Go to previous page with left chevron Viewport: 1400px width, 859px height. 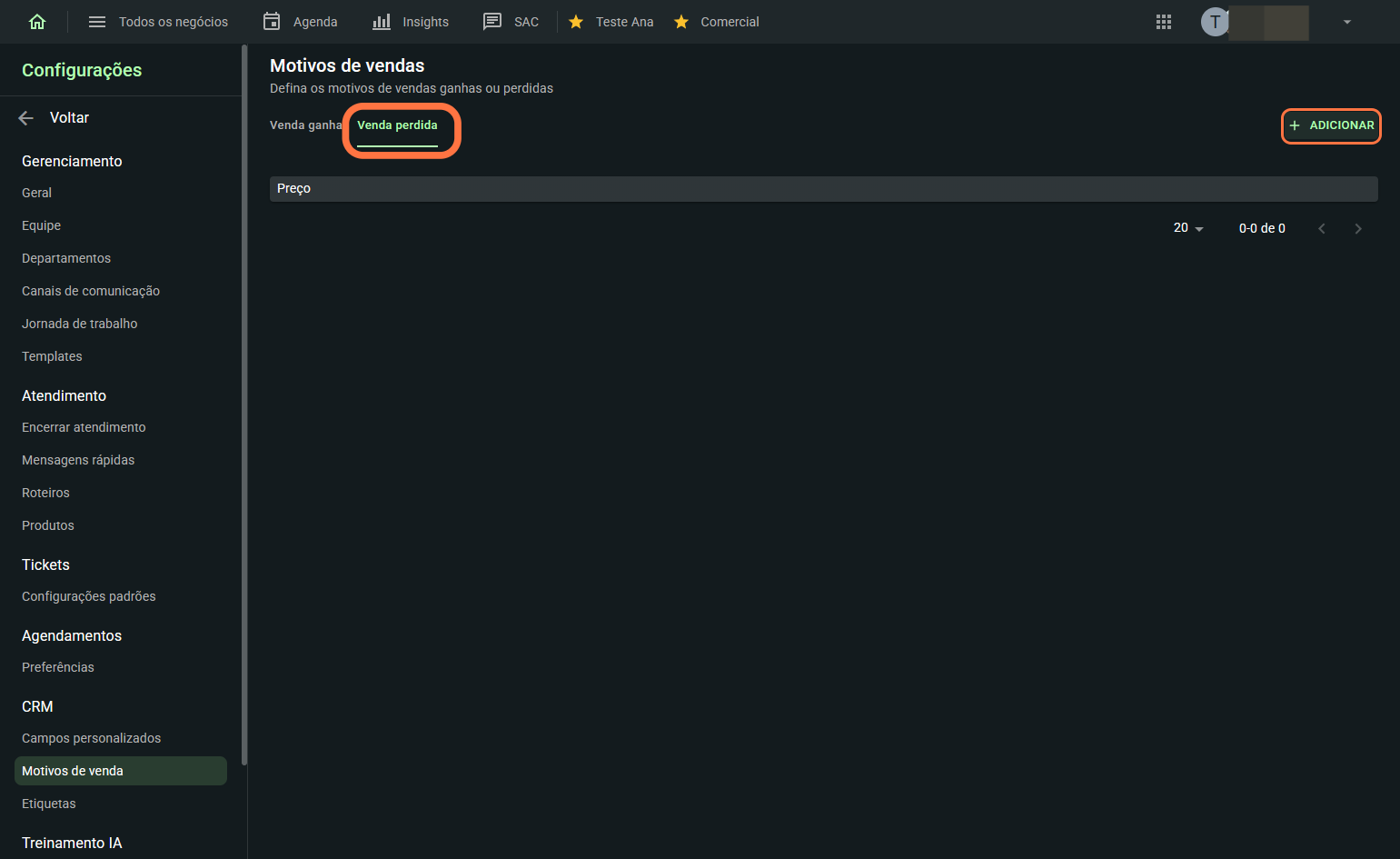[1322, 229]
